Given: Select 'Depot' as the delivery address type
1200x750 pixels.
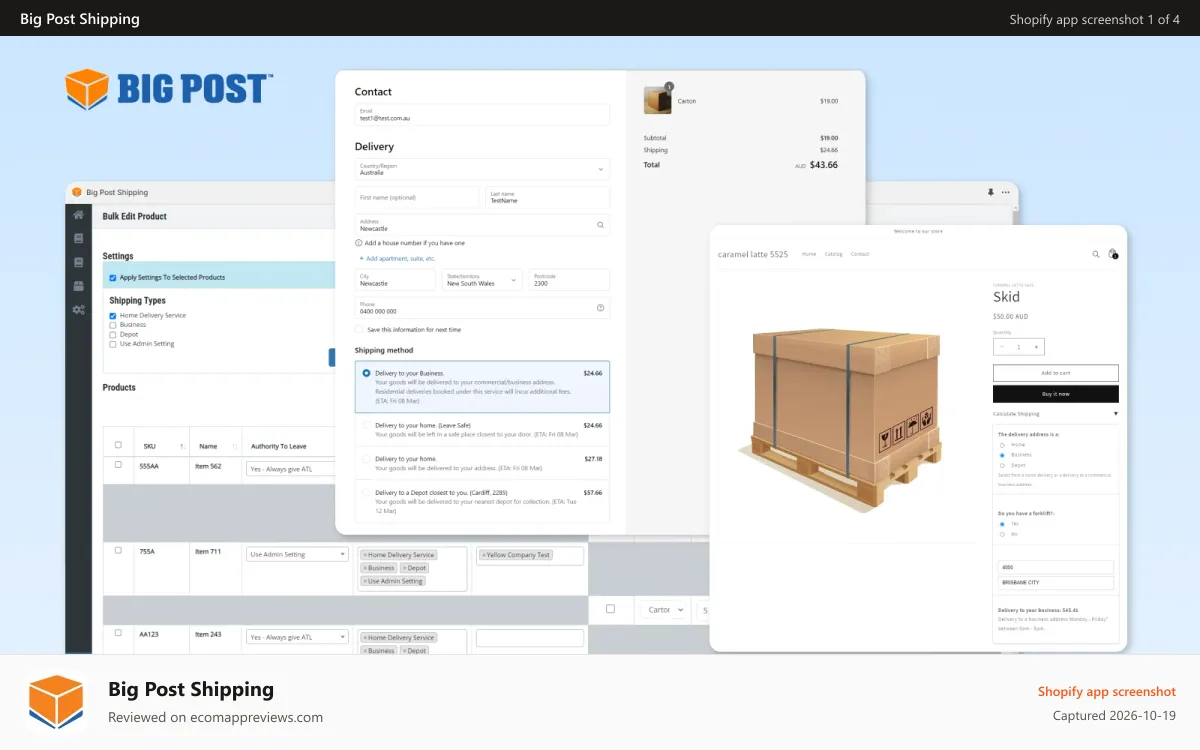Looking at the screenshot, I should click(1002, 465).
